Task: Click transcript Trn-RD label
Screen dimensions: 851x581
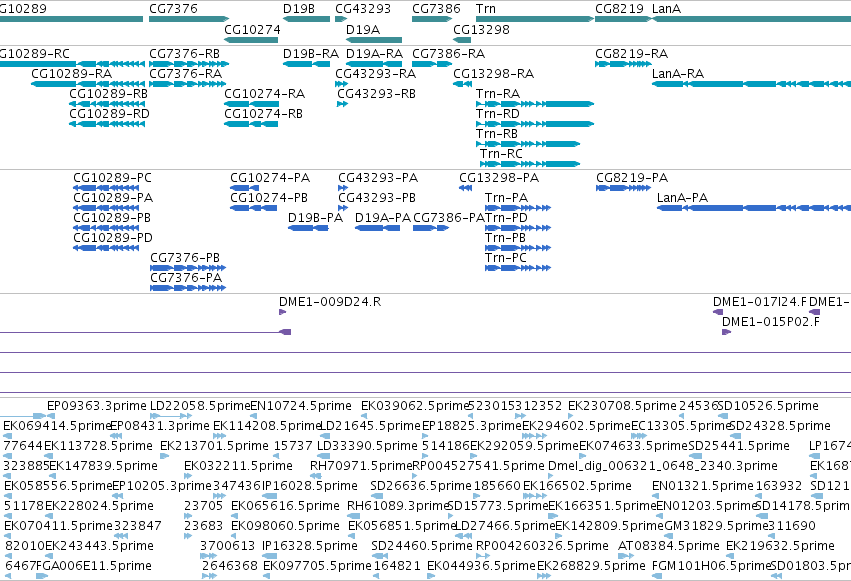Action: coord(498,114)
